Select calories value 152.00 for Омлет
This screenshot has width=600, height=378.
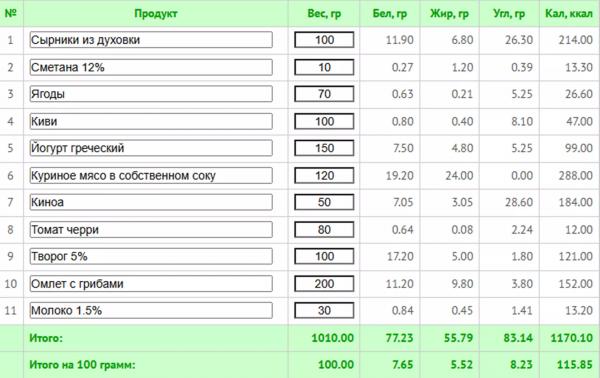pos(576,284)
